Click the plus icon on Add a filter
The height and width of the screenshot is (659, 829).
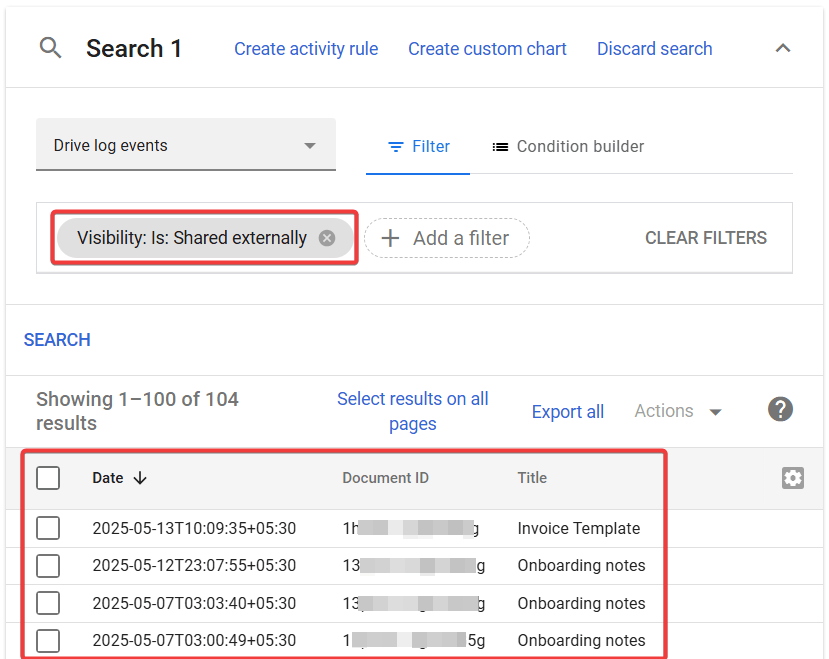point(391,238)
